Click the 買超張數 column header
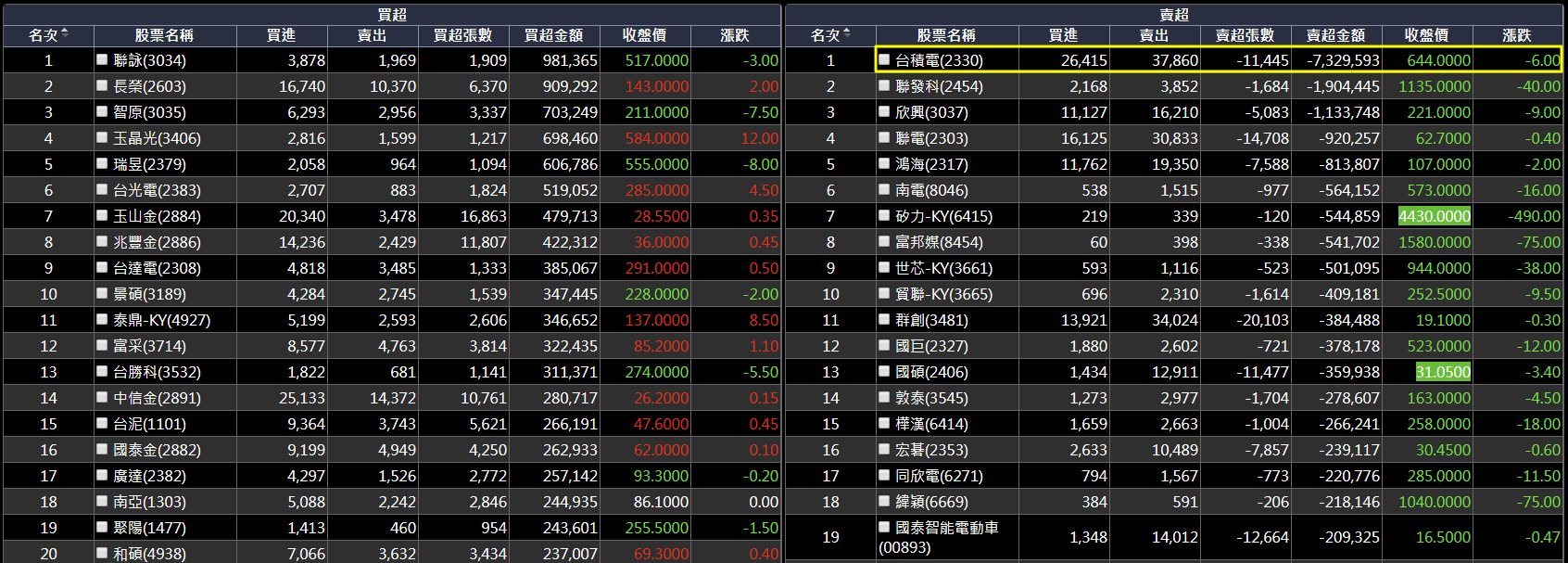The height and width of the screenshot is (563, 1568). (x=463, y=35)
